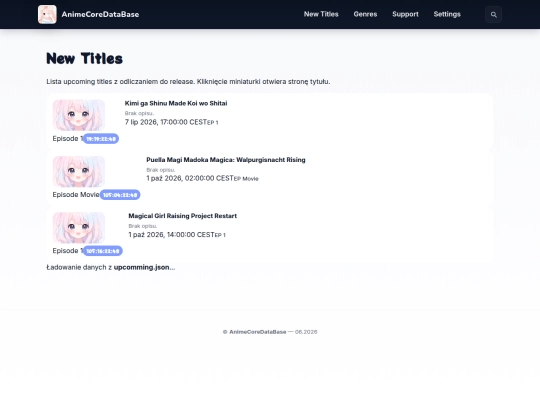Open the Support menu item
Screen dimensions: 540x405
coord(405,14)
